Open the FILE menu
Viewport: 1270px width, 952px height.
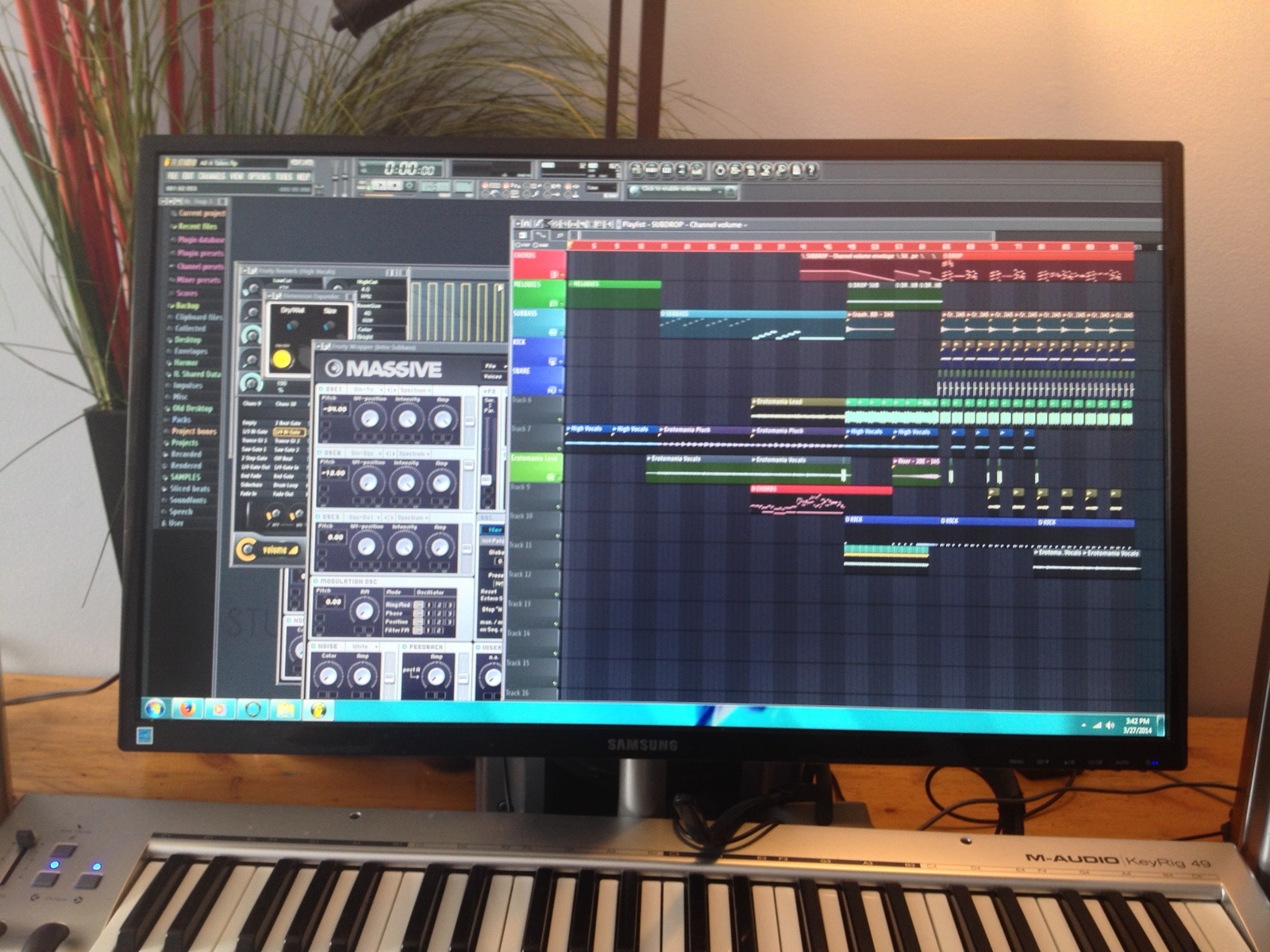172,176
